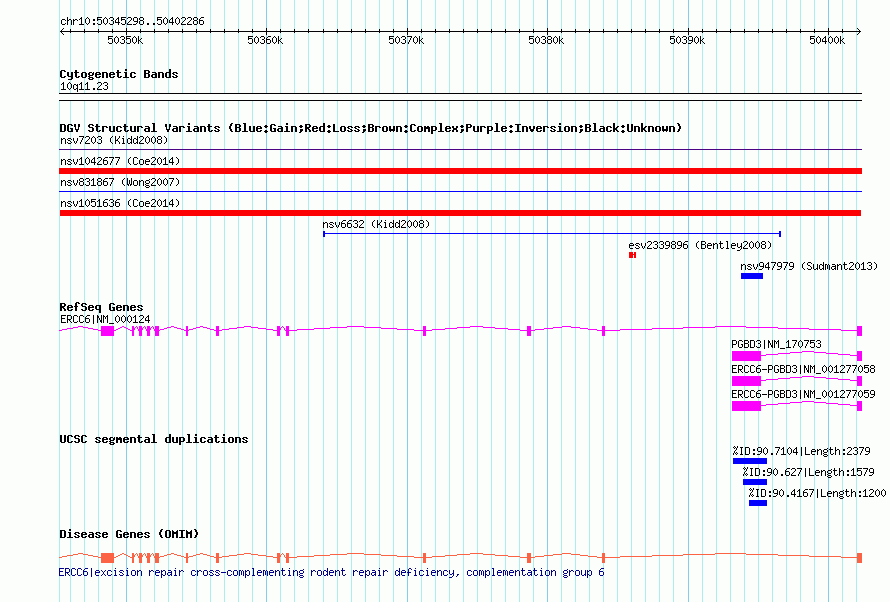Select the PGBD3|NM_170753 gene label
The image size is (890, 602).
click(x=776, y=344)
